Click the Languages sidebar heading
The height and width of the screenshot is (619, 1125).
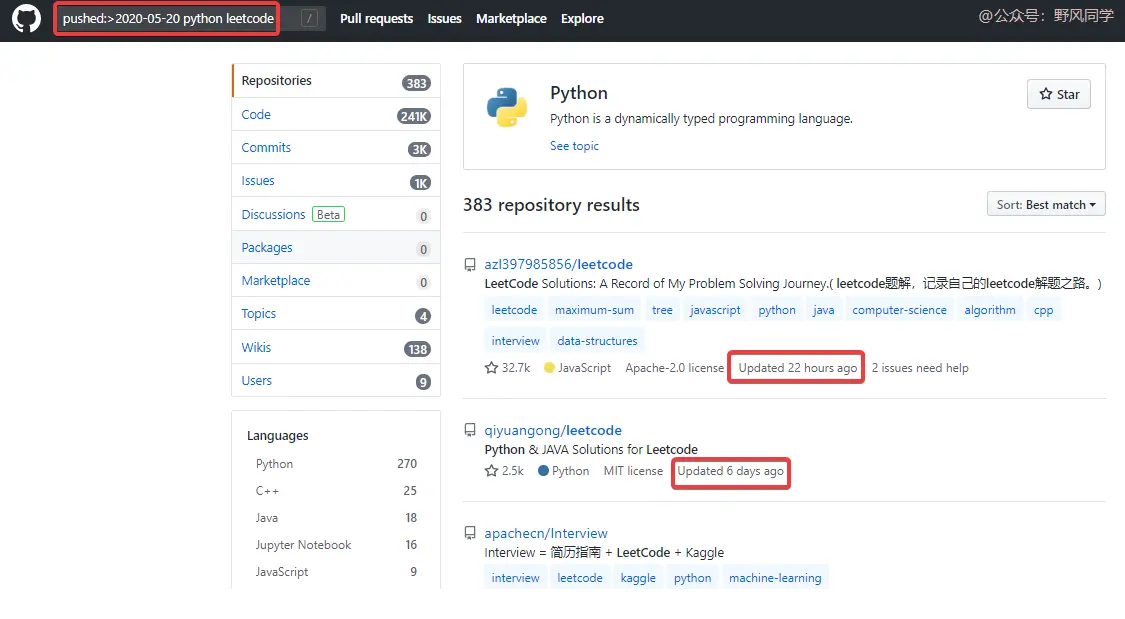click(x=278, y=436)
